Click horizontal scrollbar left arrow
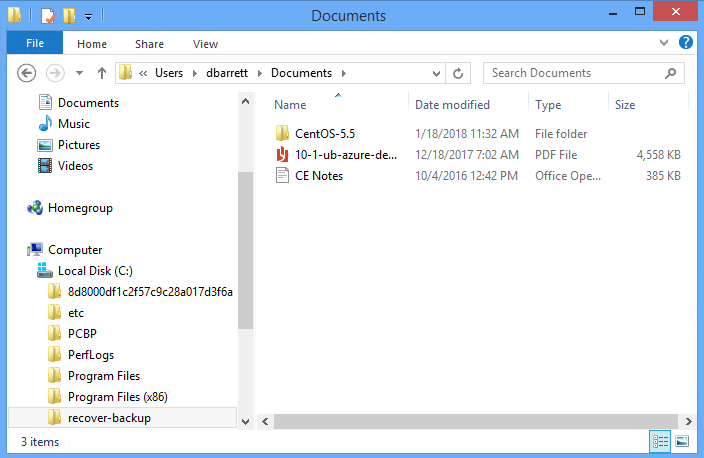 (265, 421)
